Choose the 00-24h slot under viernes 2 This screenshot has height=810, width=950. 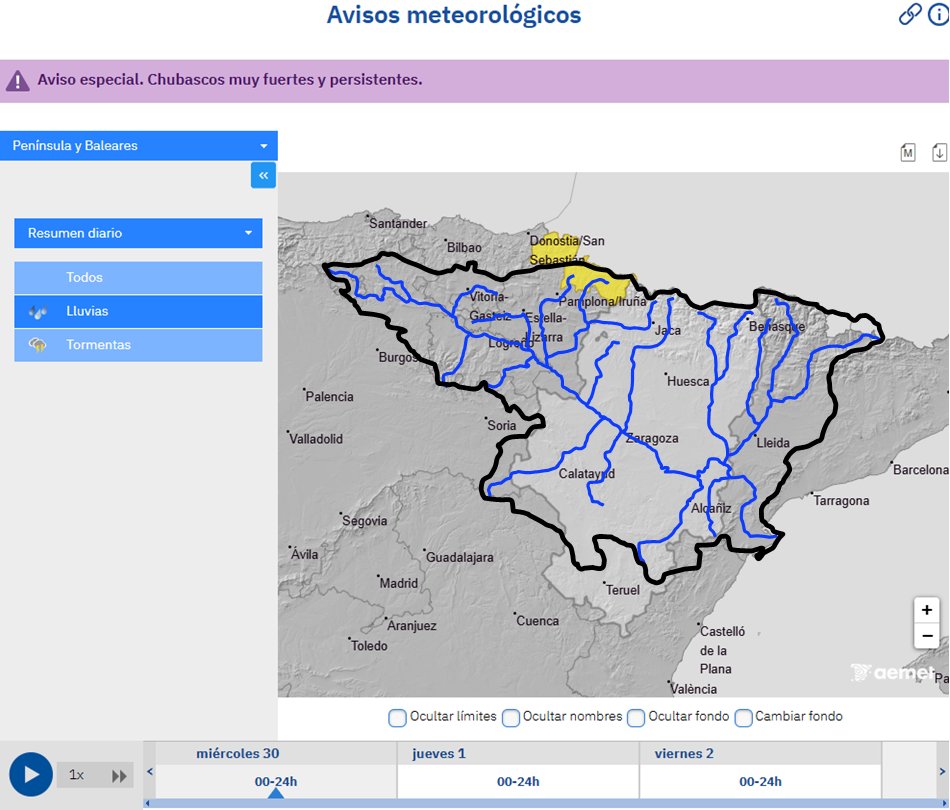760,782
